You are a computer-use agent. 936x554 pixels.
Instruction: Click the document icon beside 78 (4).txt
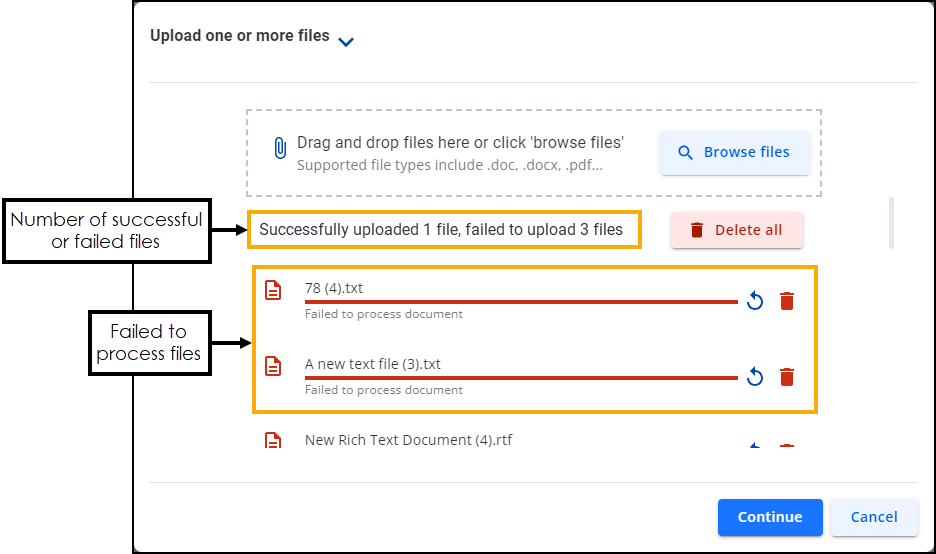tap(272, 290)
